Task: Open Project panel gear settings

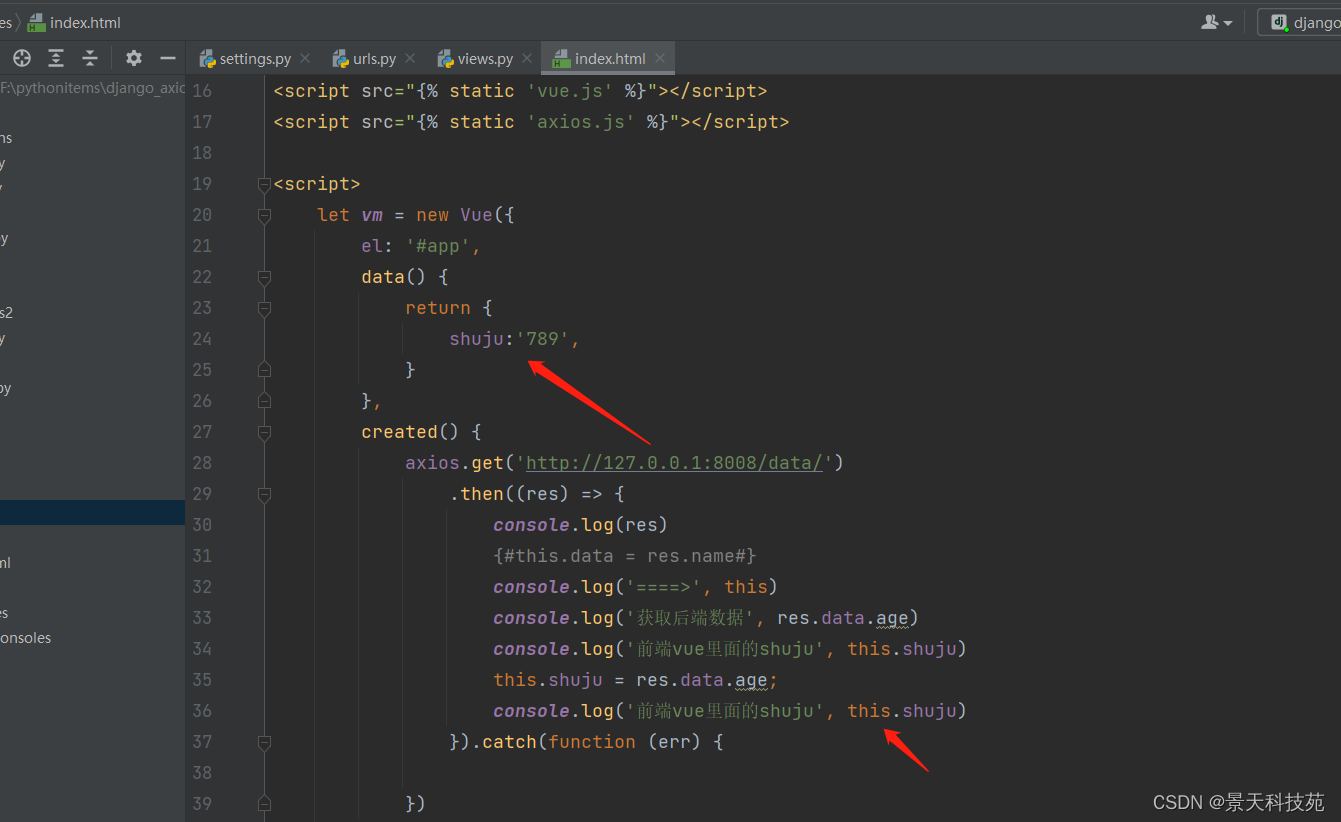Action: pos(134,58)
